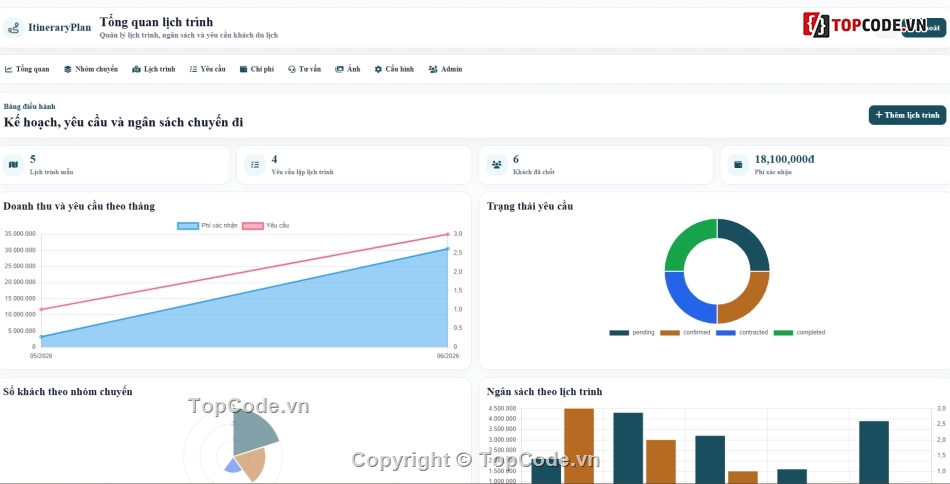Open Nhóm chuyến via its layers icon

(x=68, y=69)
